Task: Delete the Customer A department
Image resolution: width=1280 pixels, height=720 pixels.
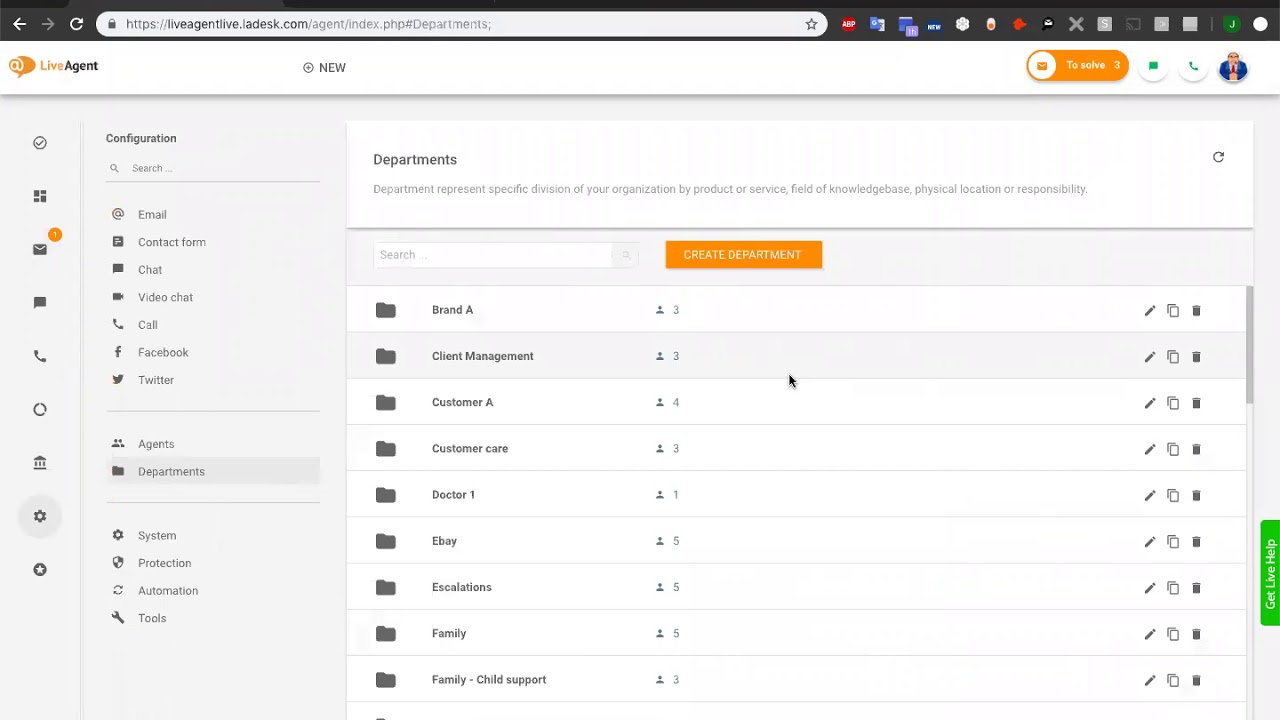Action: click(x=1196, y=403)
